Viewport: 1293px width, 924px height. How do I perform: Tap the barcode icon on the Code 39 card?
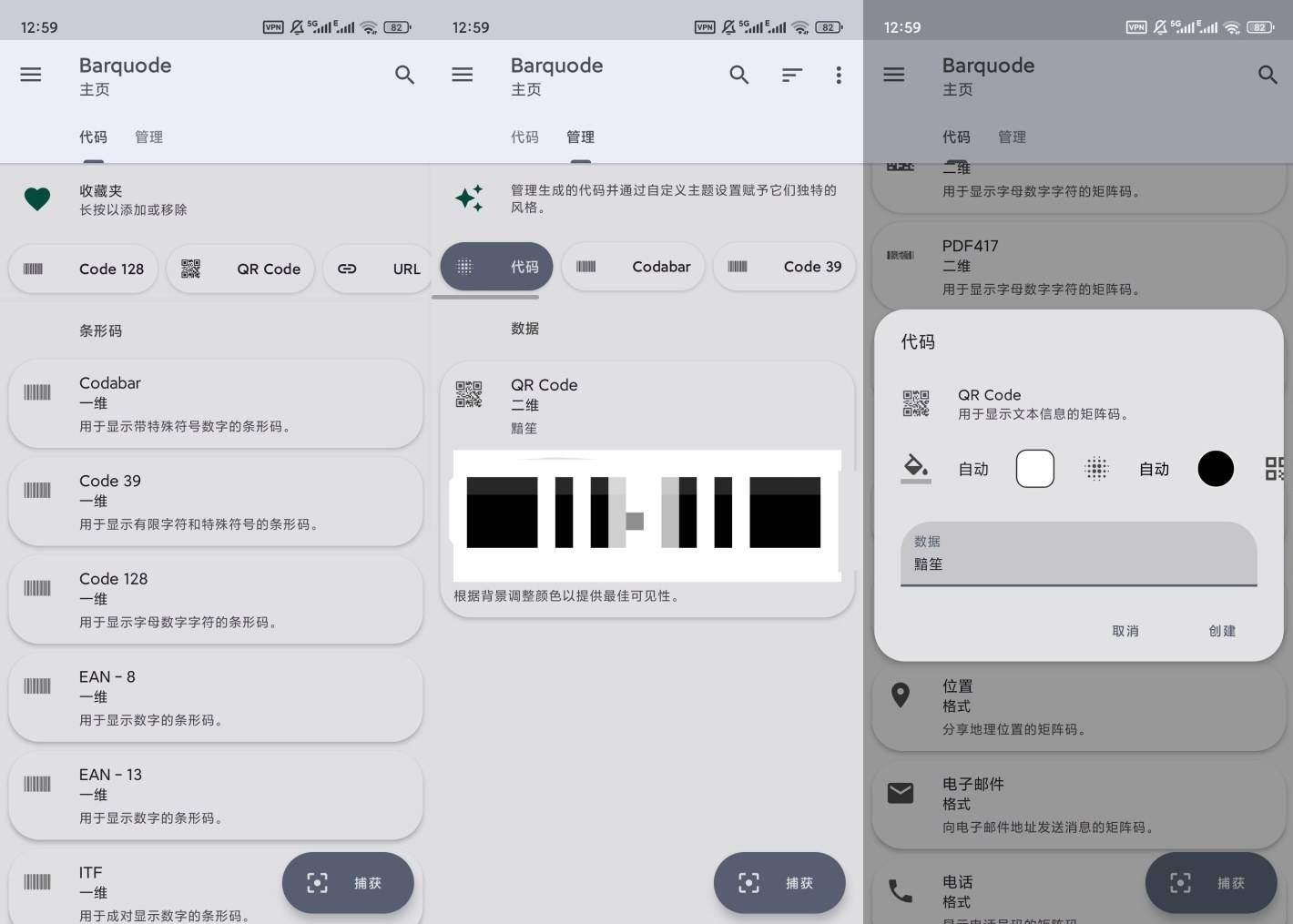point(37,491)
